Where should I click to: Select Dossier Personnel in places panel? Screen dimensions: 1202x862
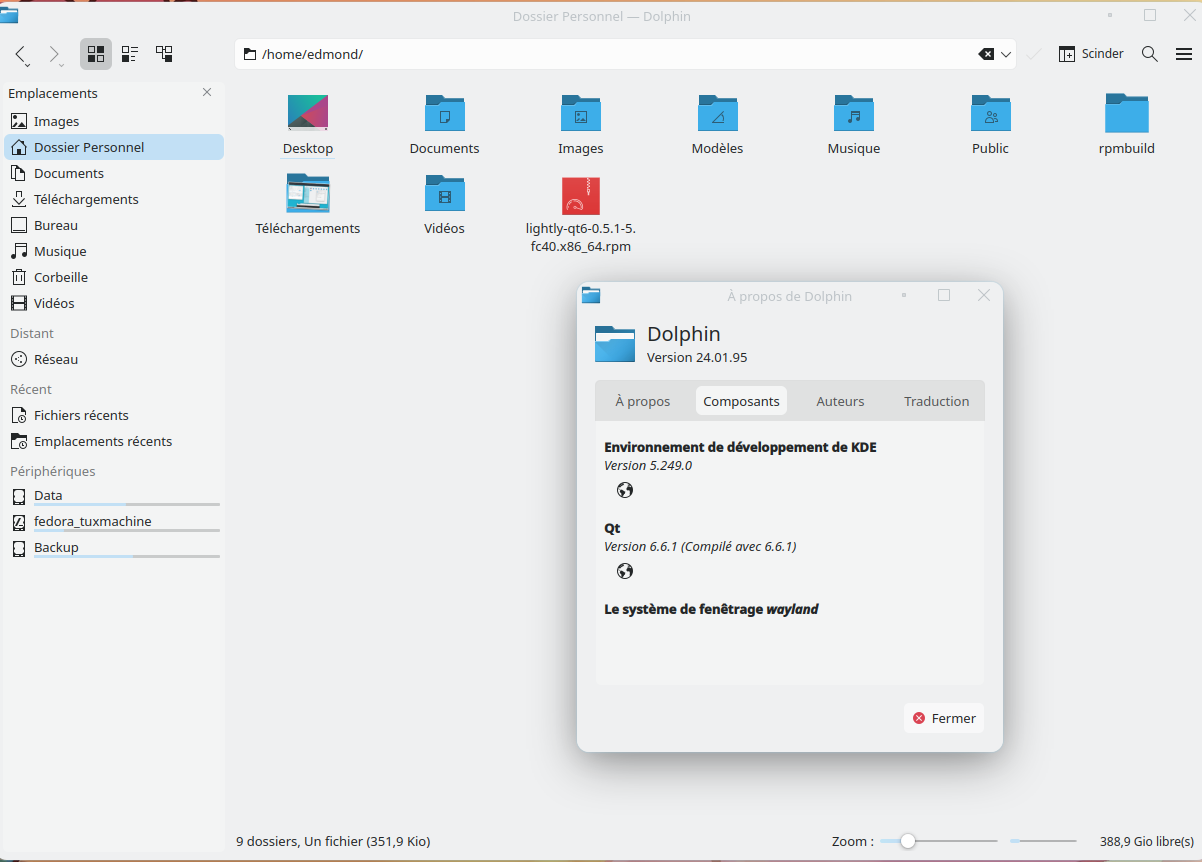[x=114, y=147]
